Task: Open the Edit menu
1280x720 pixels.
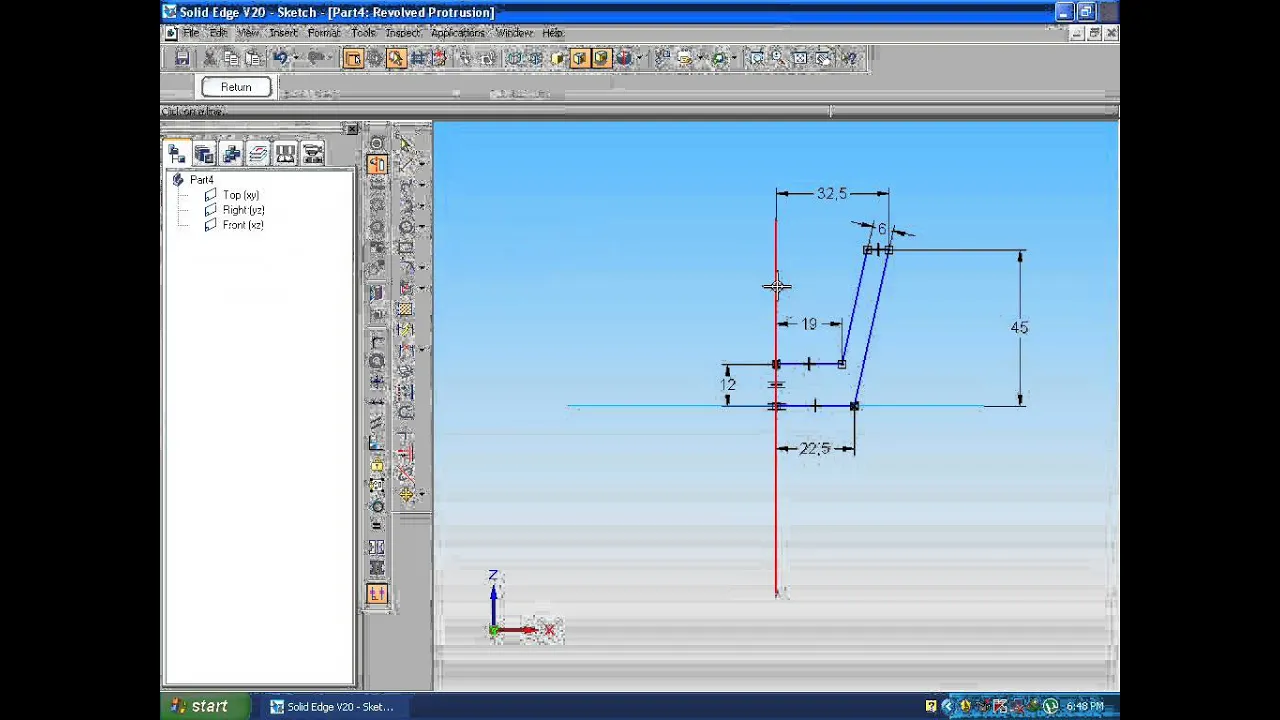Action: click(218, 33)
